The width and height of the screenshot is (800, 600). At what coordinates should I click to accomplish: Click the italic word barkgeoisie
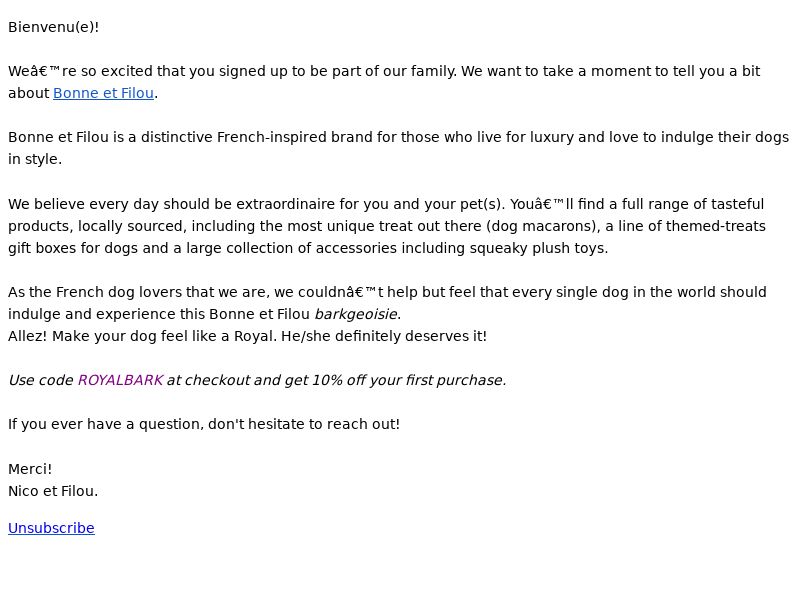pos(356,314)
